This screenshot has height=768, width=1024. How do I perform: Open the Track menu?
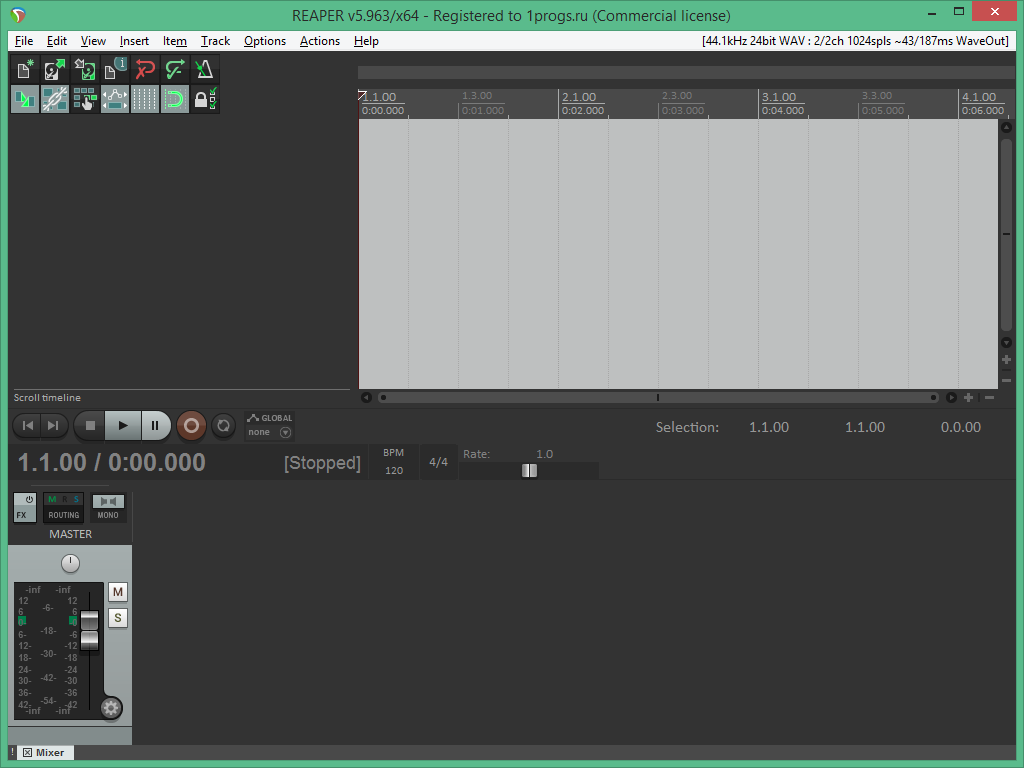[x=215, y=41]
